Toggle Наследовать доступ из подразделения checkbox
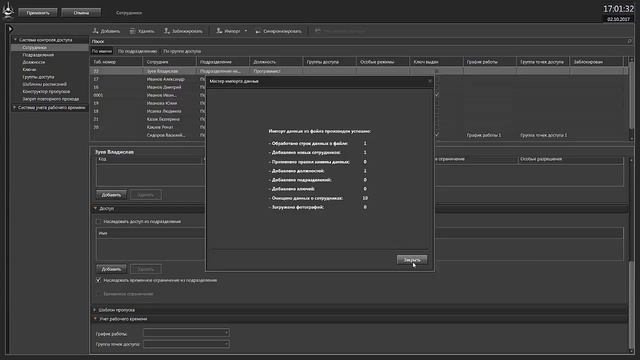The width and height of the screenshot is (640, 360). pos(98,222)
